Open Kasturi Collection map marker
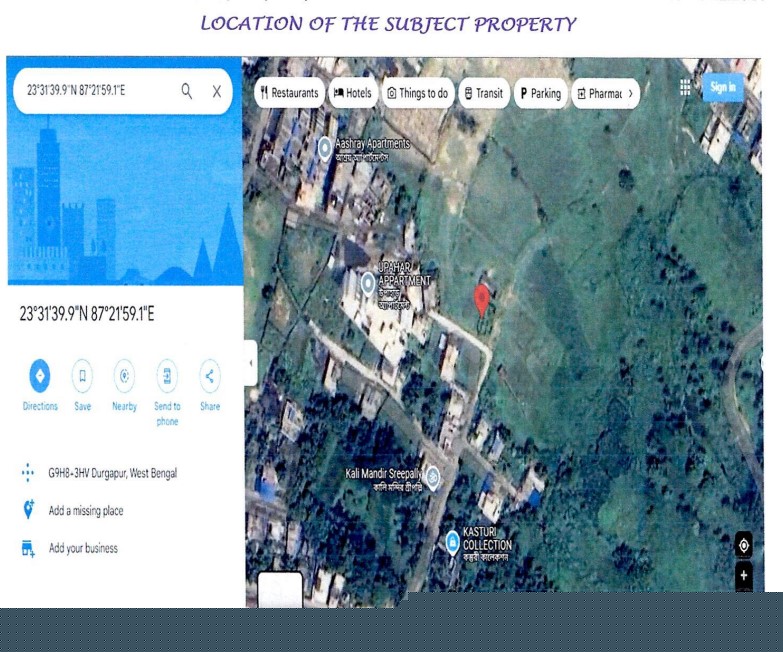 click(452, 542)
